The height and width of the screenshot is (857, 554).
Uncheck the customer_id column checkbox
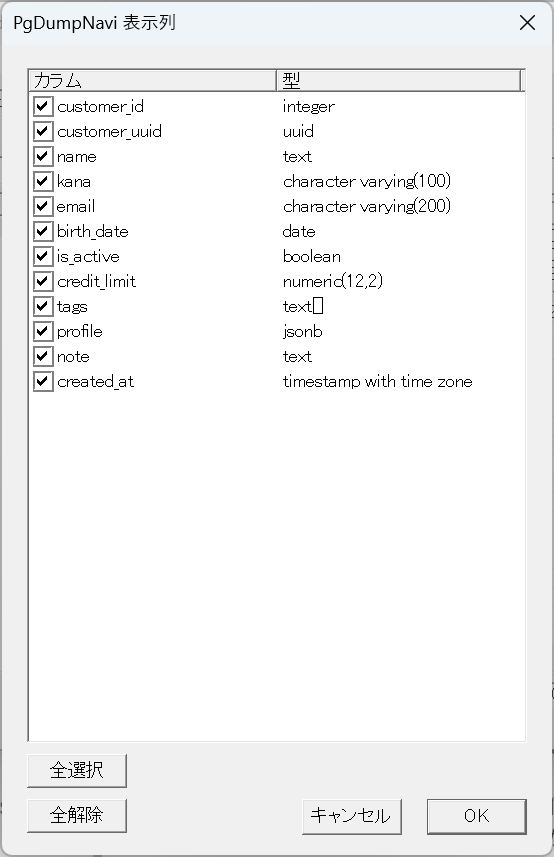[x=43, y=106]
